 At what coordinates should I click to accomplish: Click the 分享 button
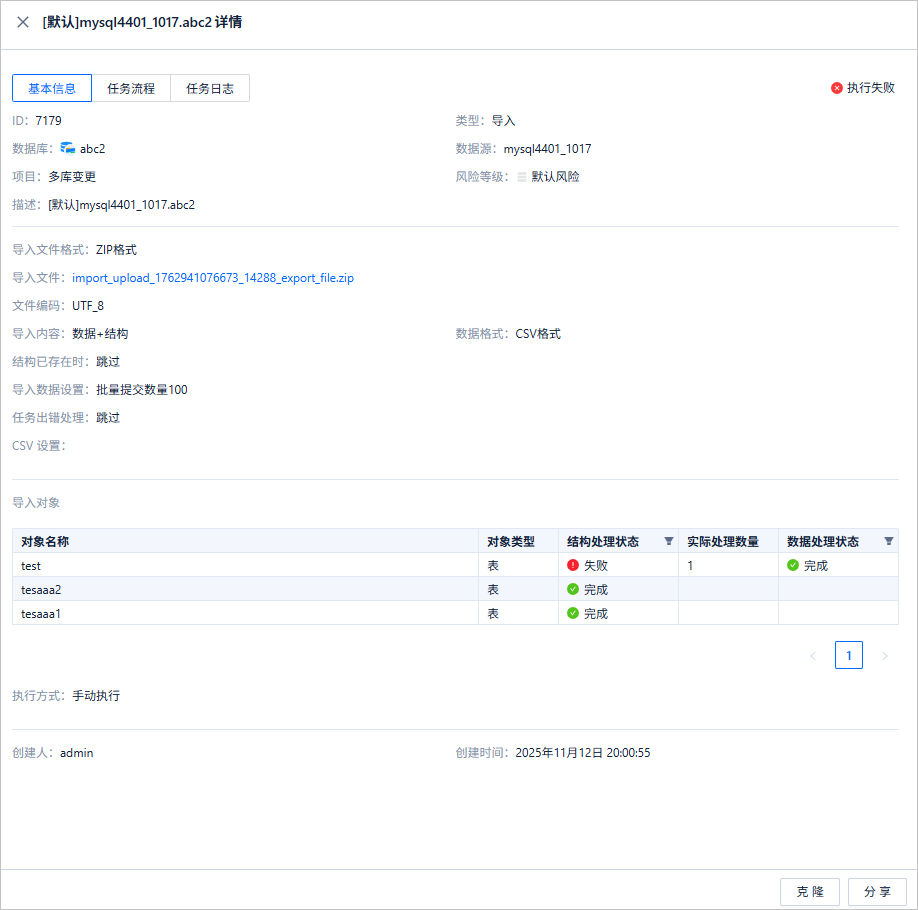click(877, 891)
